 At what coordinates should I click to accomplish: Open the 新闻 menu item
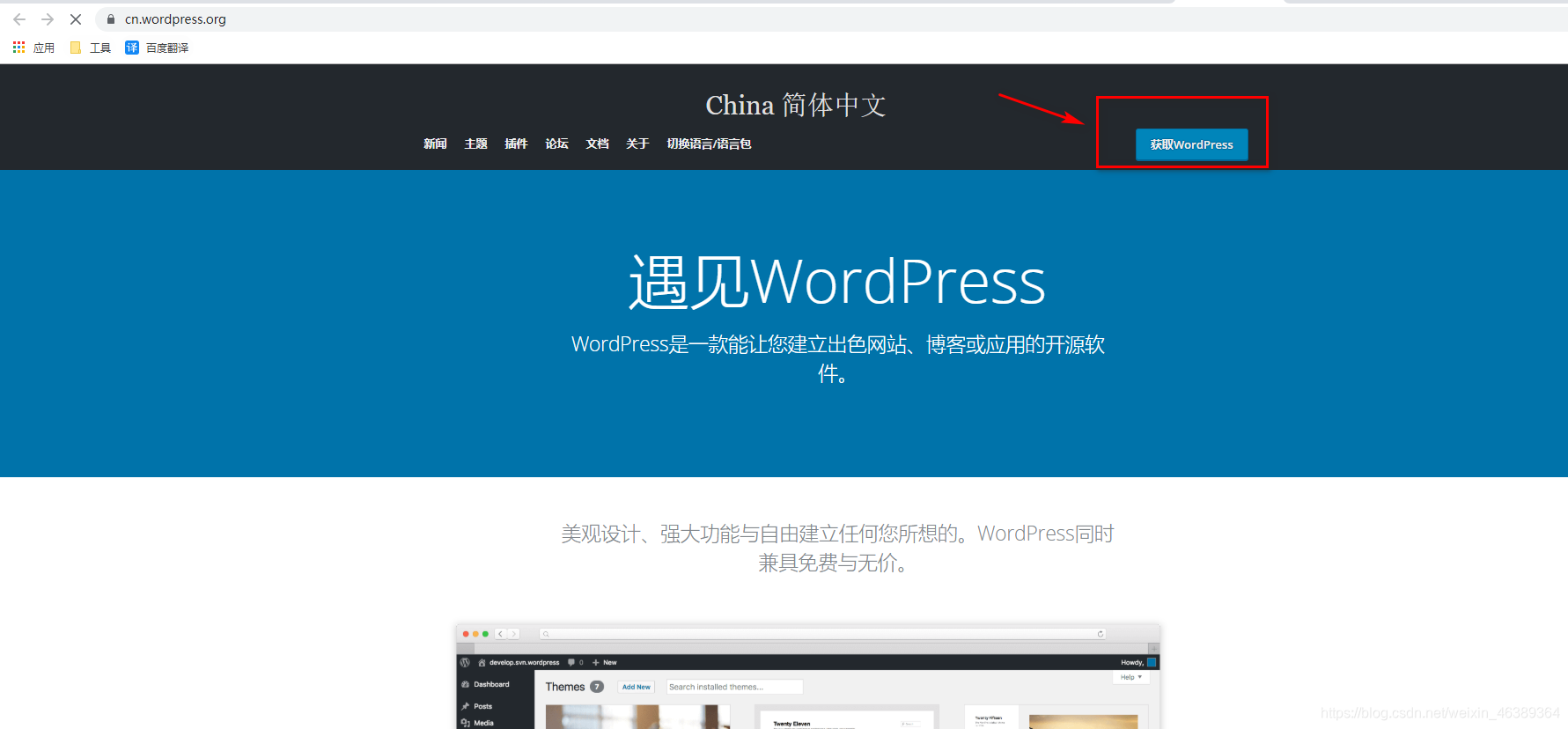tap(435, 144)
